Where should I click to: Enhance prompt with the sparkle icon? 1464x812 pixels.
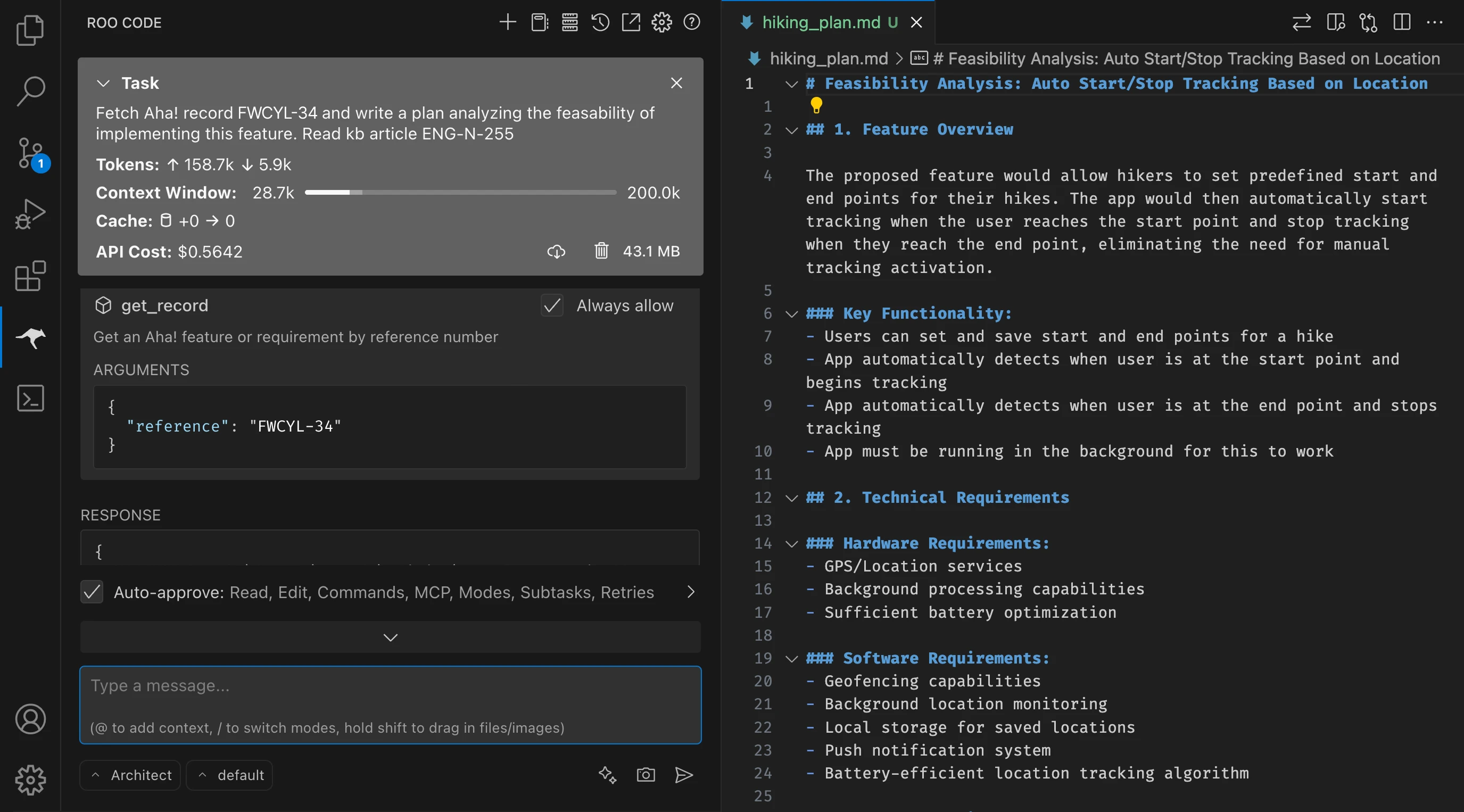click(607, 775)
